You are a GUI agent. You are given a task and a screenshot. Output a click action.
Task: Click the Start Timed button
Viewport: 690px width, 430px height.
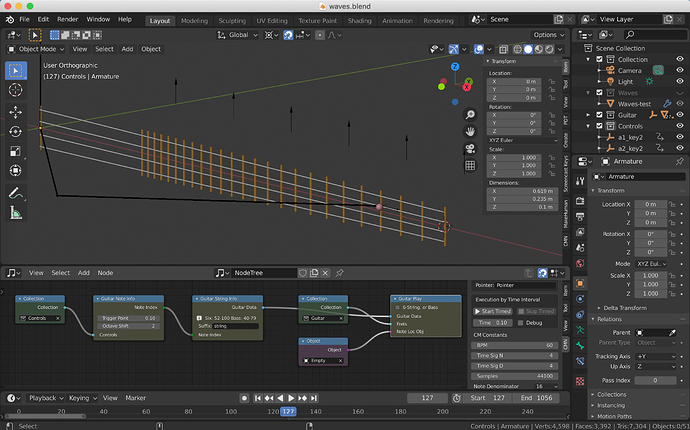click(x=492, y=311)
